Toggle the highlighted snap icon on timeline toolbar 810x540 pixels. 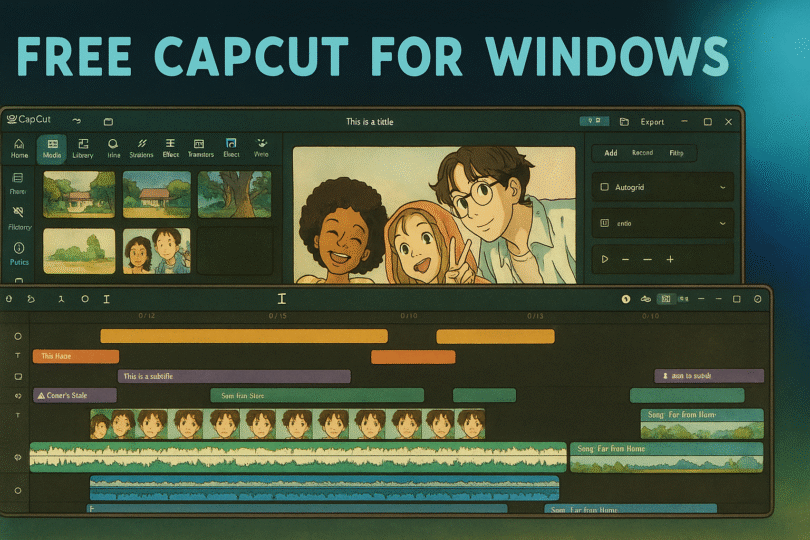pos(666,299)
